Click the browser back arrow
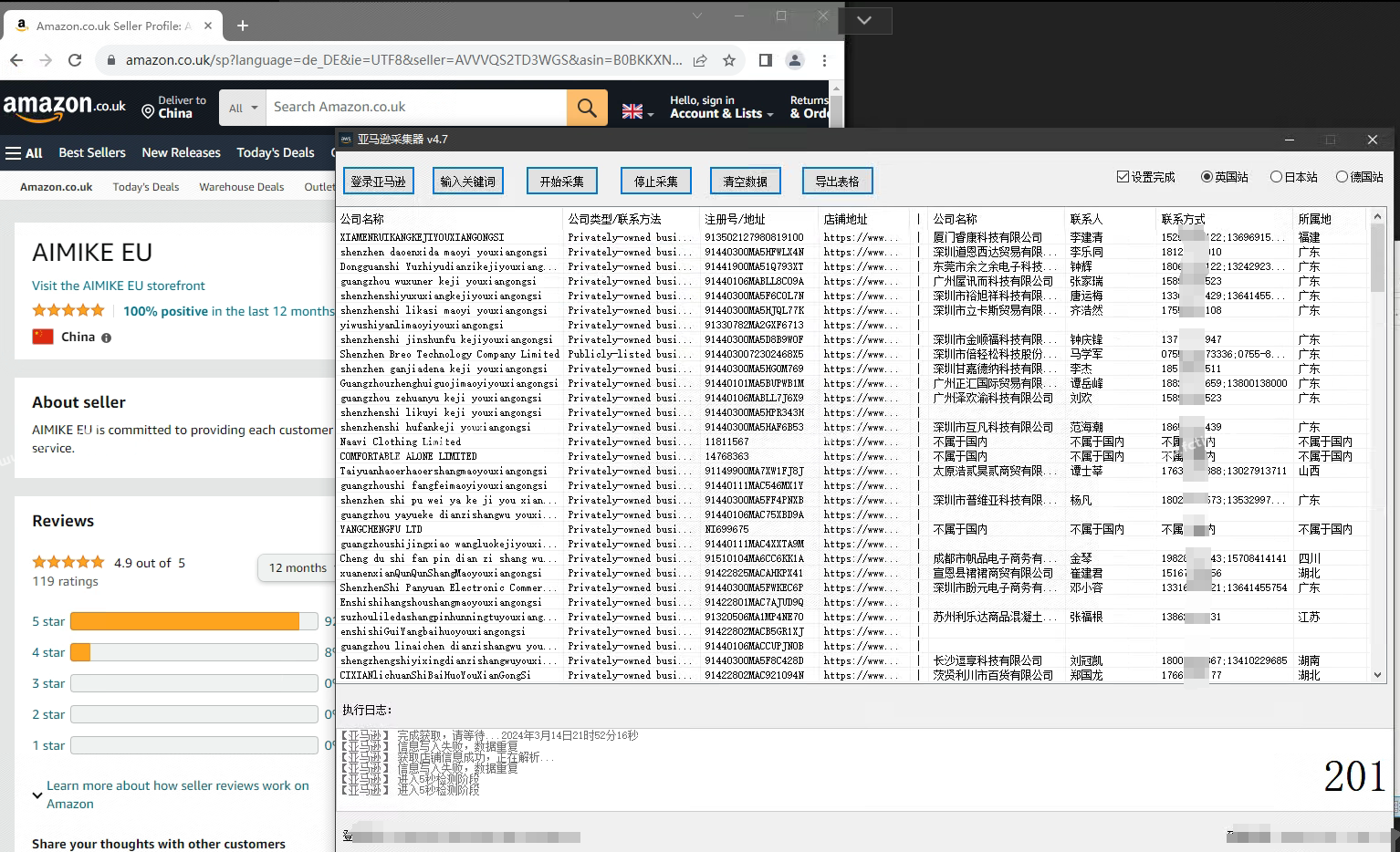This screenshot has height=852, width=1400. pos(16,60)
